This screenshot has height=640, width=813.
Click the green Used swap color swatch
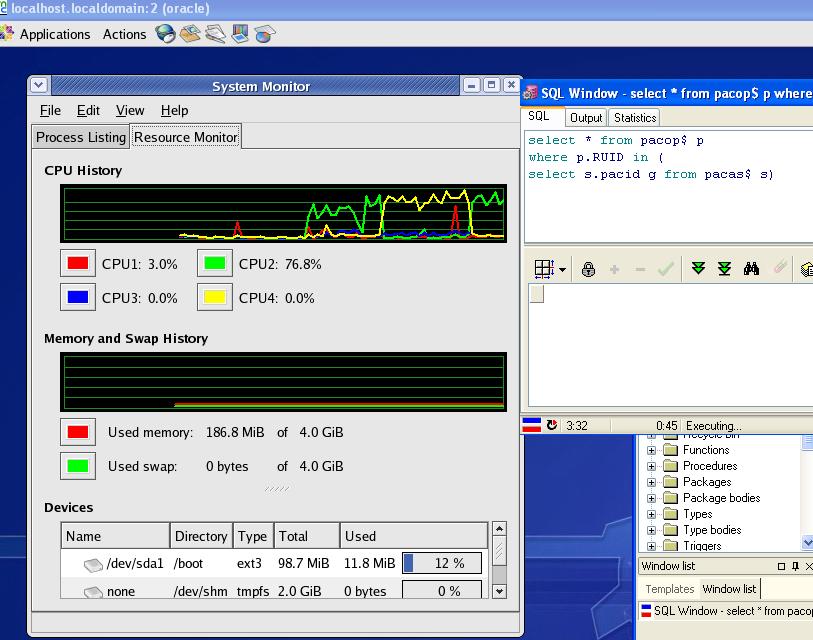(x=78, y=466)
